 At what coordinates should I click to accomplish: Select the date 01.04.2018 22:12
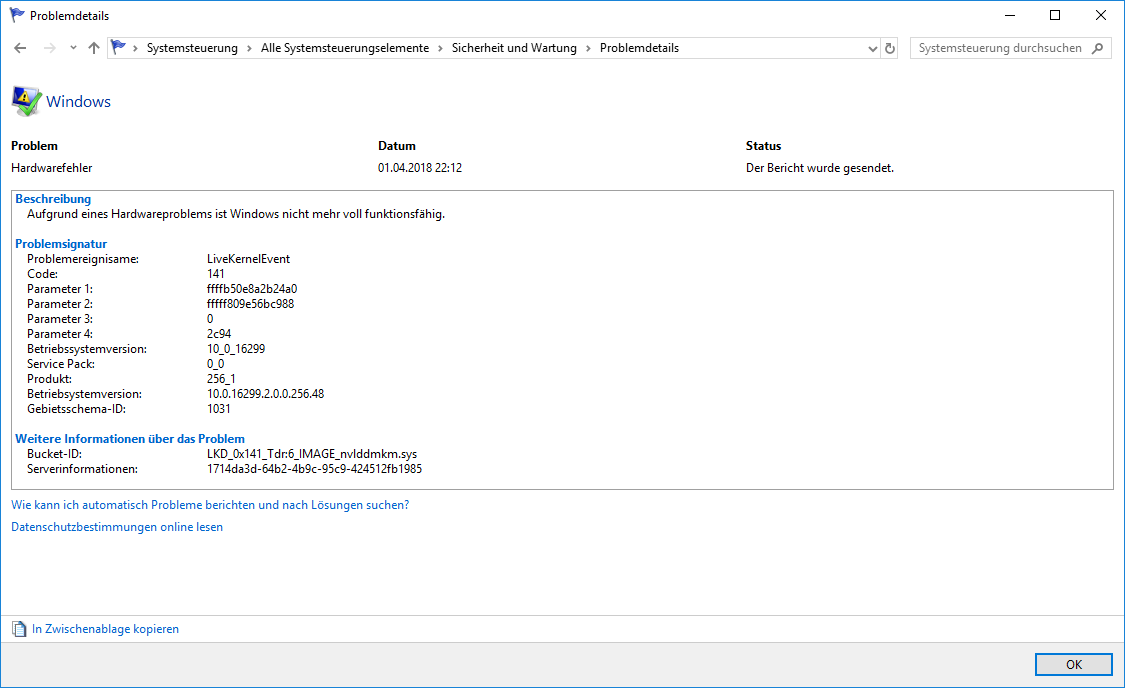coord(420,168)
